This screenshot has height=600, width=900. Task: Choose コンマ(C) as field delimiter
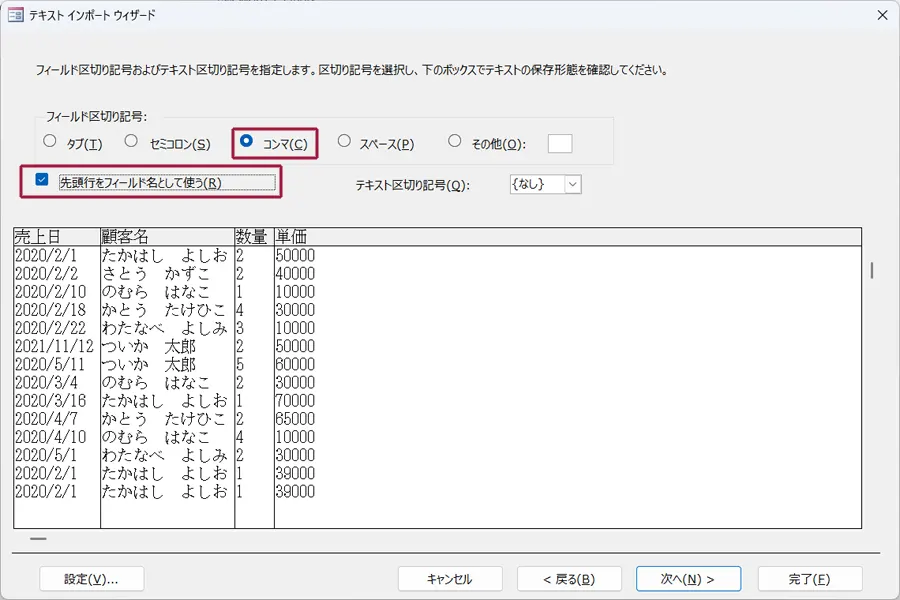tap(247, 142)
